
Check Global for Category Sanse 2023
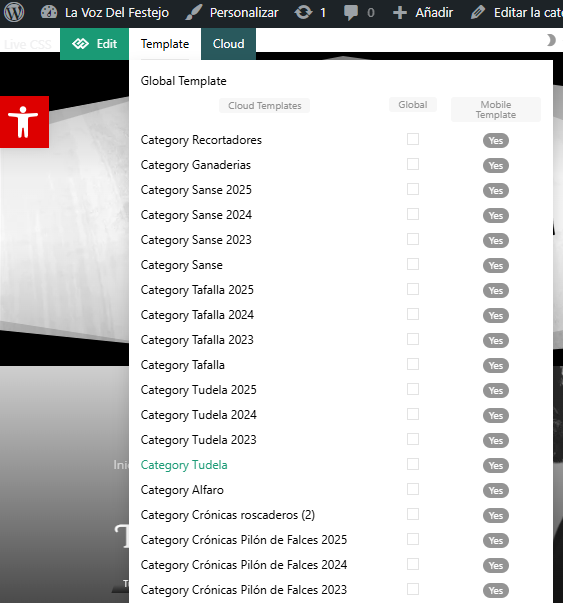point(413,239)
